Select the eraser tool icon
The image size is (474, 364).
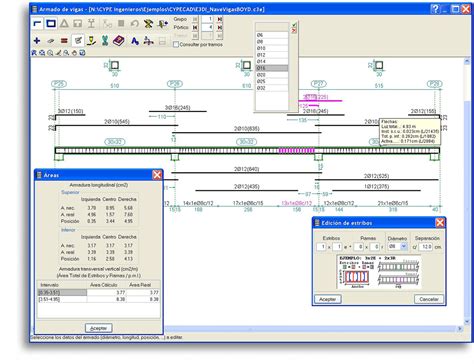coord(51,41)
